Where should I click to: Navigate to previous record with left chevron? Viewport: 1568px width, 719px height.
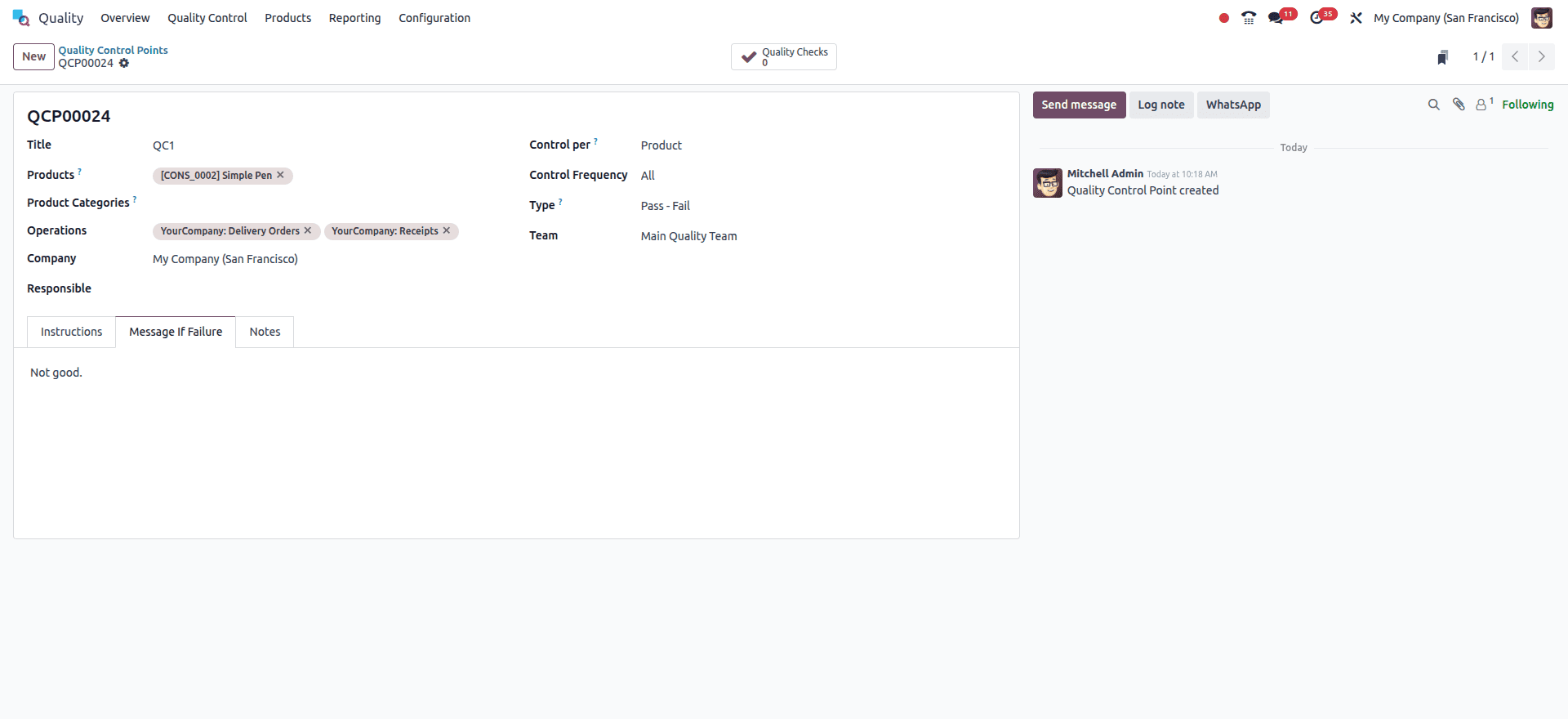click(1515, 56)
